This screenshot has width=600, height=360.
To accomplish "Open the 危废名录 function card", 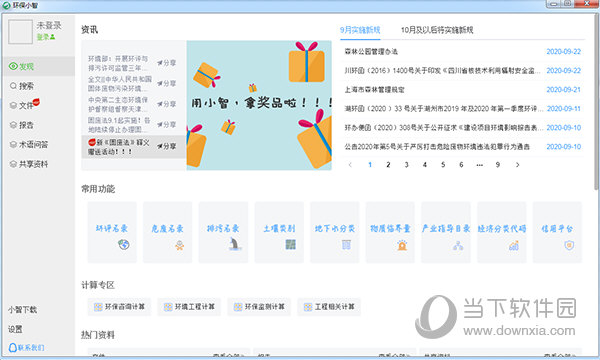I will click(x=168, y=232).
